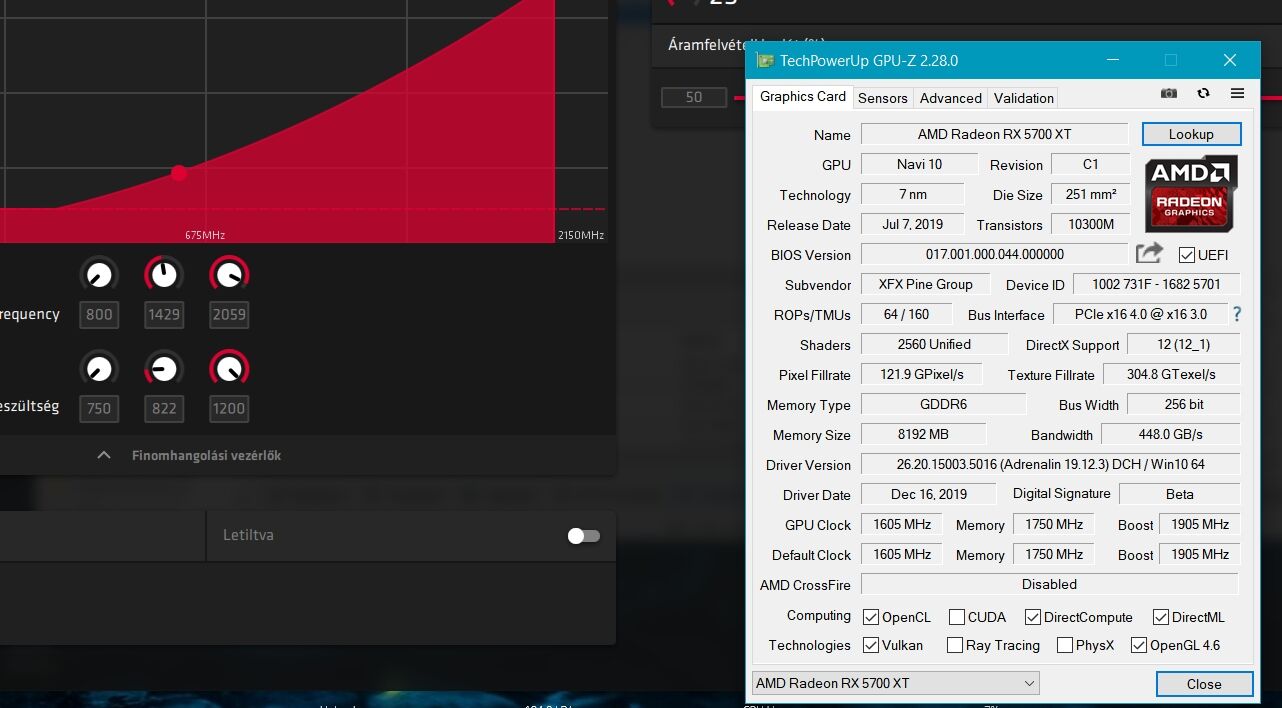This screenshot has height=708, width=1282.
Task: Toggle the DirectML checkbox
Action: pyautogui.click(x=1161, y=617)
